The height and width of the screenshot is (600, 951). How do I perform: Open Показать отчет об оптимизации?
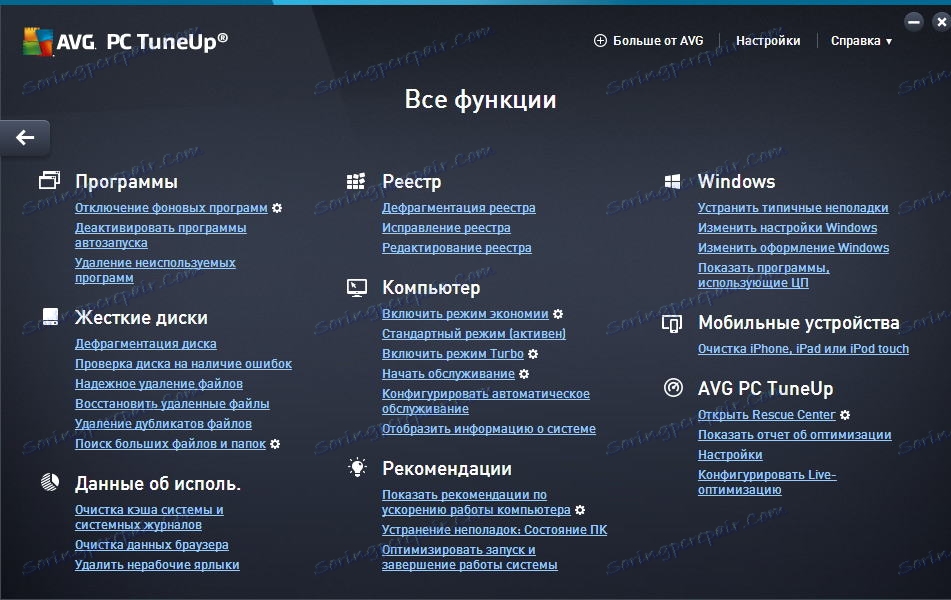[795, 435]
